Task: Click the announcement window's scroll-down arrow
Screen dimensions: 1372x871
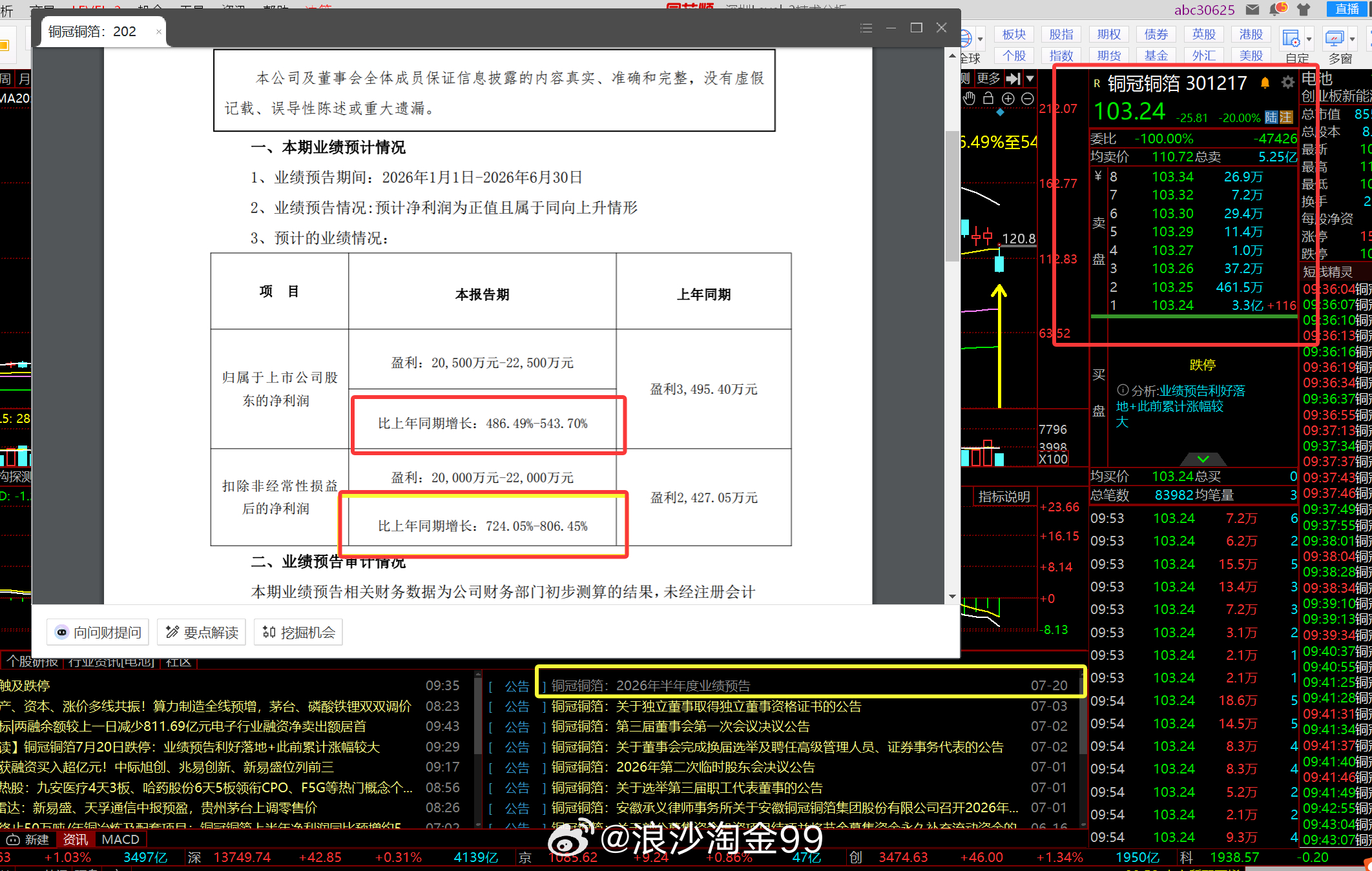Action: [952, 597]
